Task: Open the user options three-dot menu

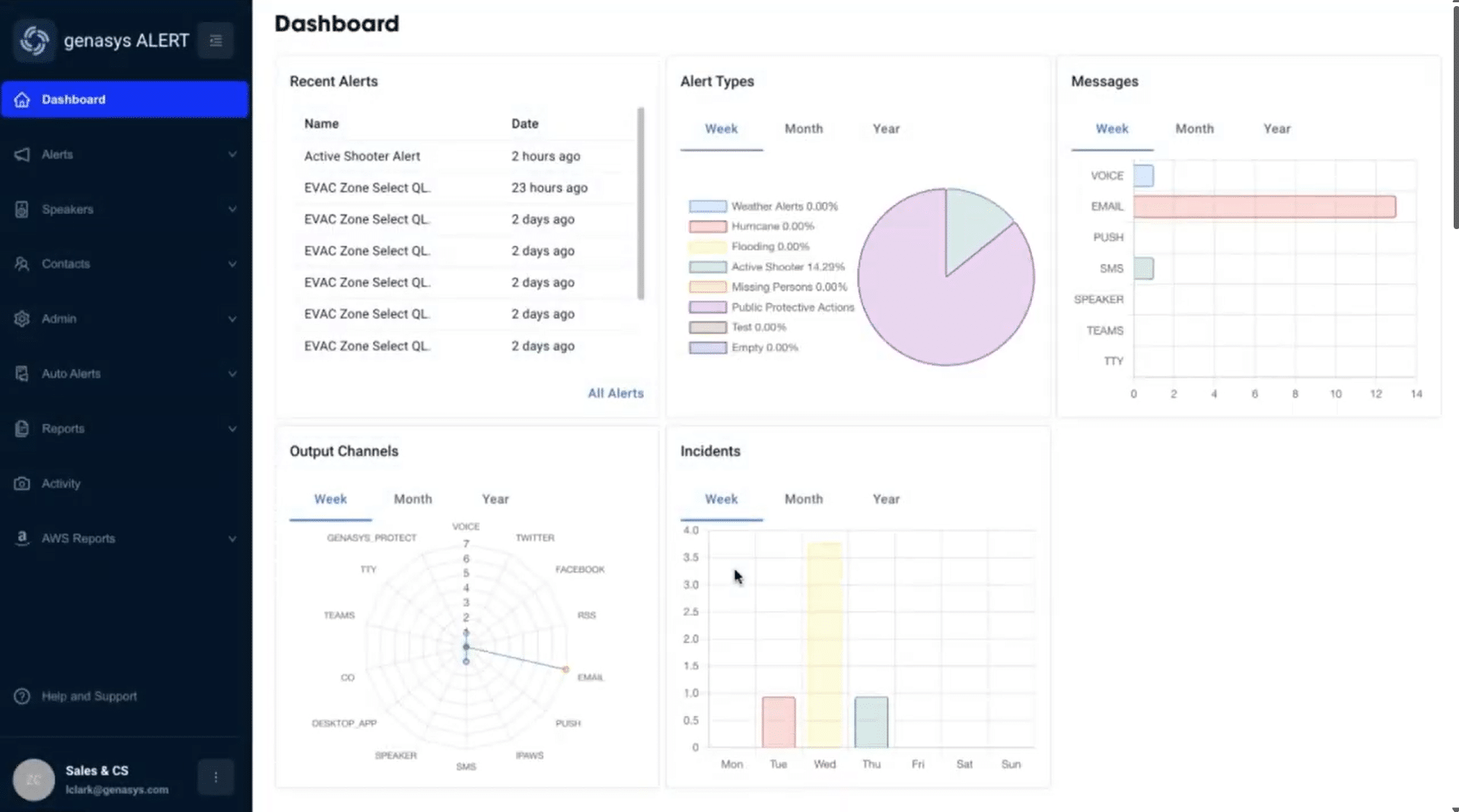Action: (x=215, y=777)
